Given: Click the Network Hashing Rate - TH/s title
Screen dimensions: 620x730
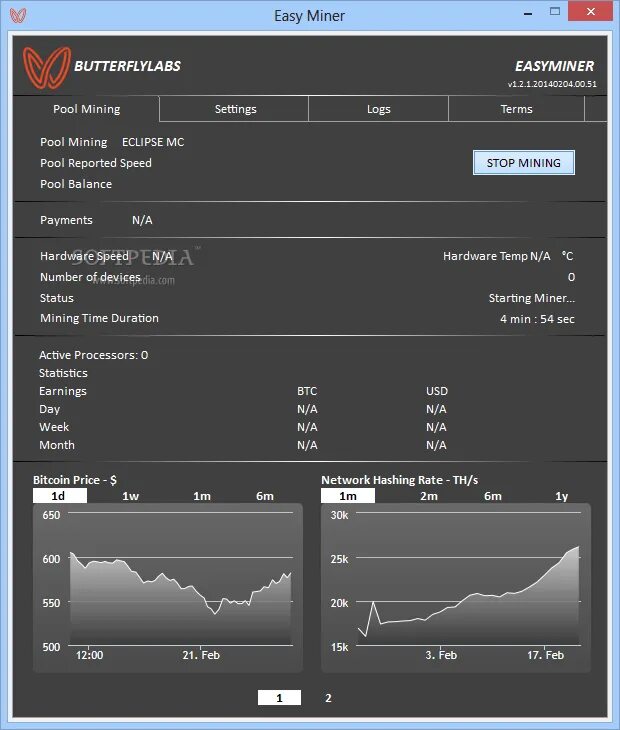Looking at the screenshot, I should click(x=399, y=480).
